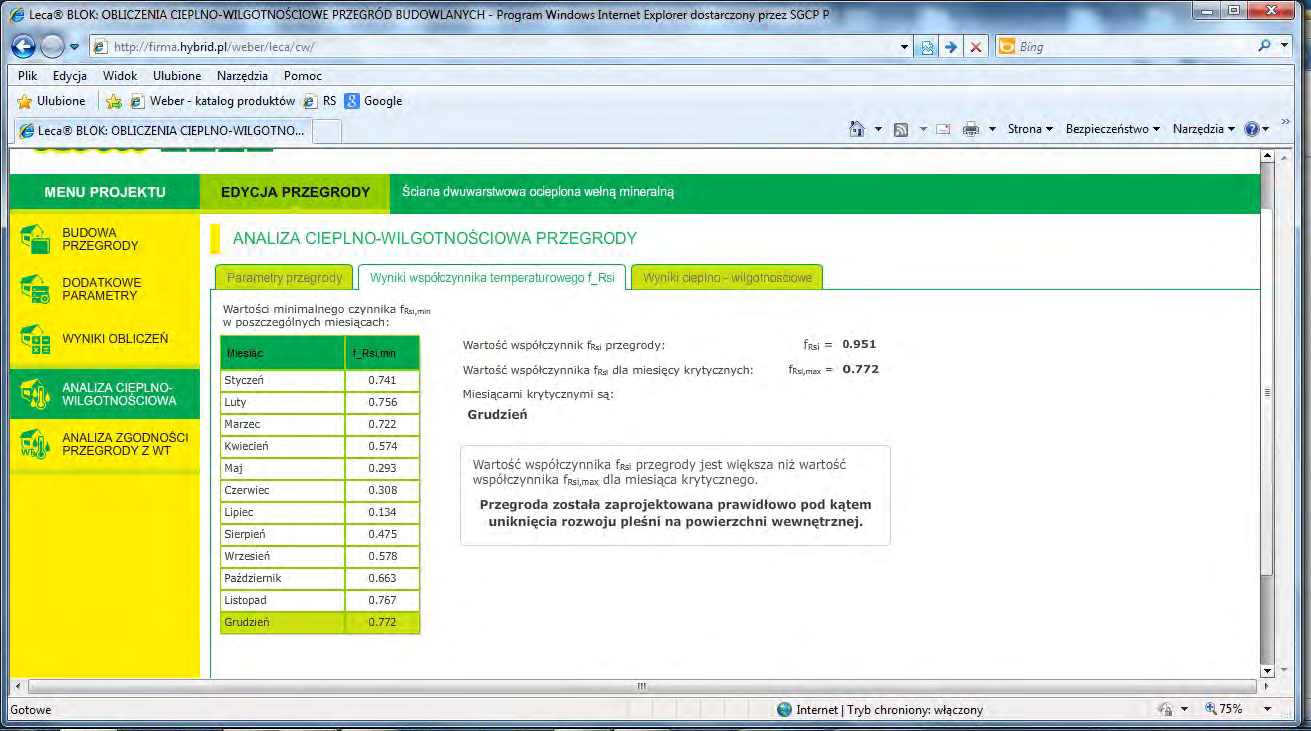Click the RSS feeds icon

(x=901, y=129)
